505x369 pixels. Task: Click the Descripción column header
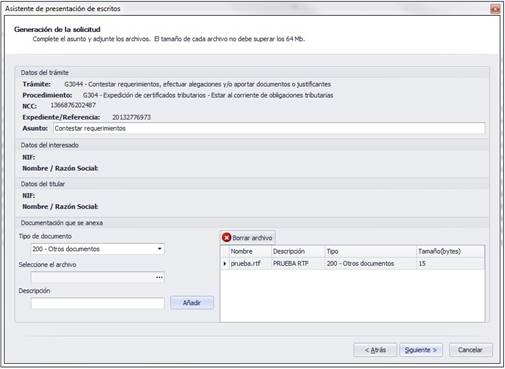pos(298,251)
